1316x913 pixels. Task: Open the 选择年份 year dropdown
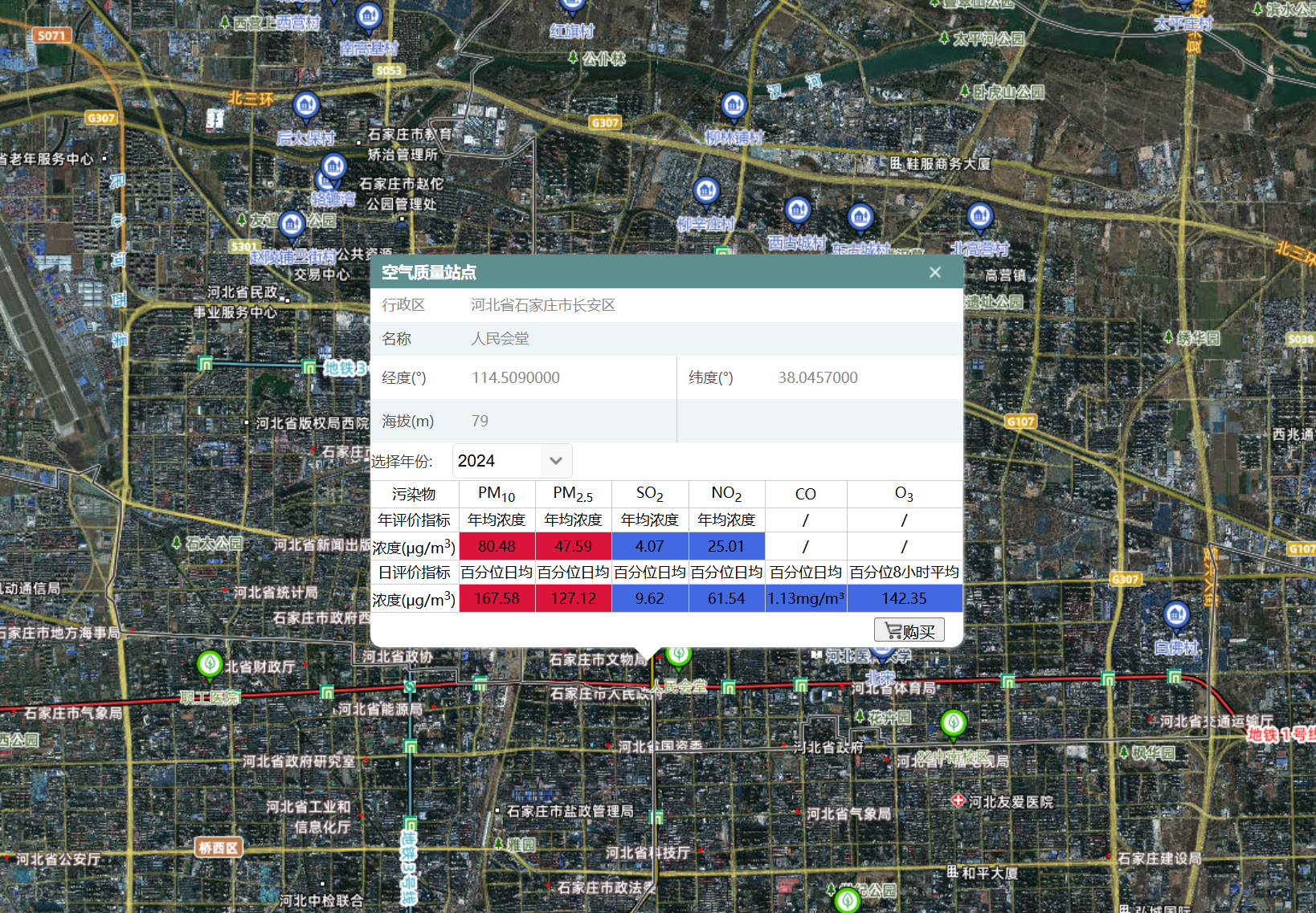(512, 461)
